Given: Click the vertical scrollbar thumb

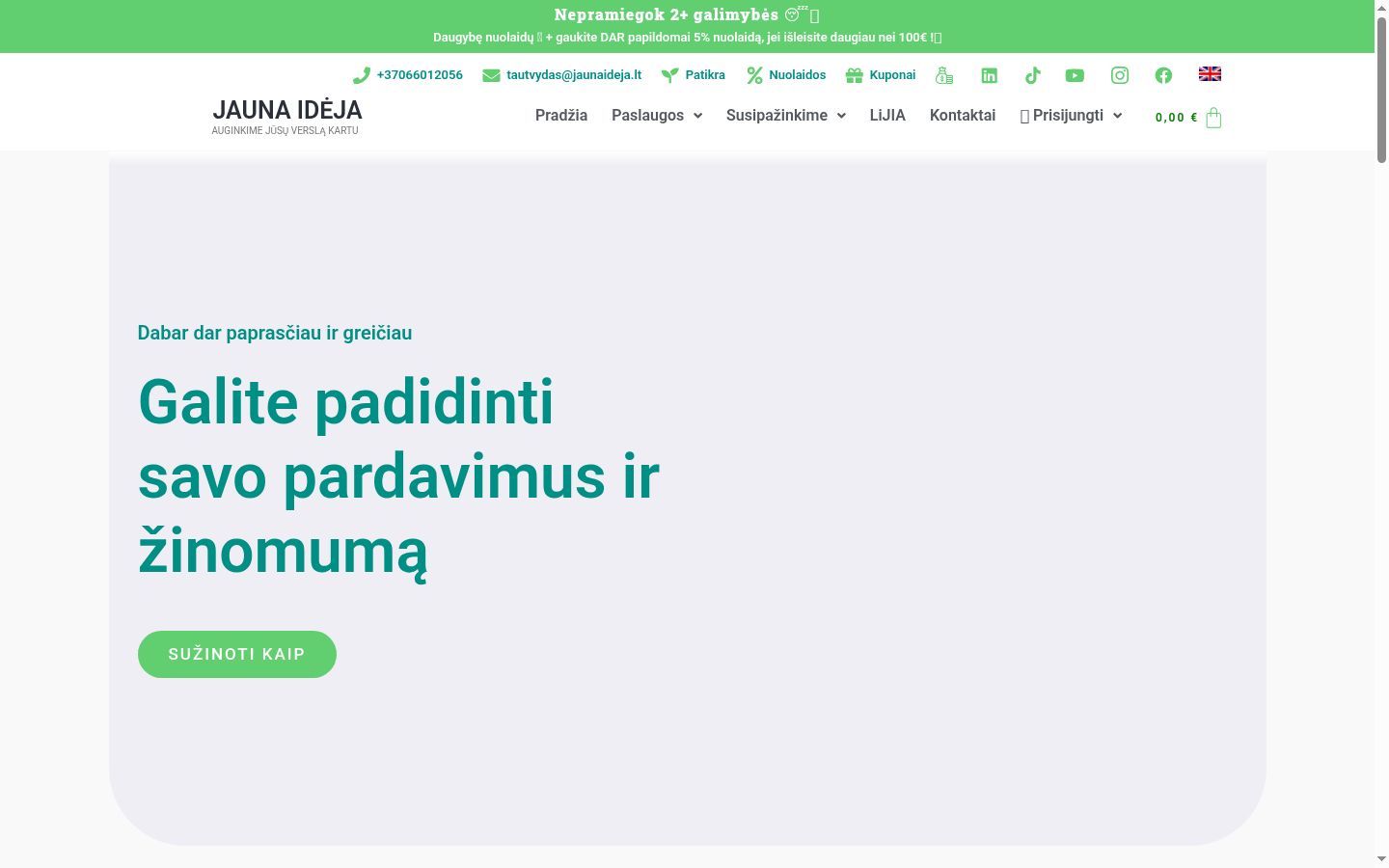Looking at the screenshot, I should pyautogui.click(x=1381, y=89).
